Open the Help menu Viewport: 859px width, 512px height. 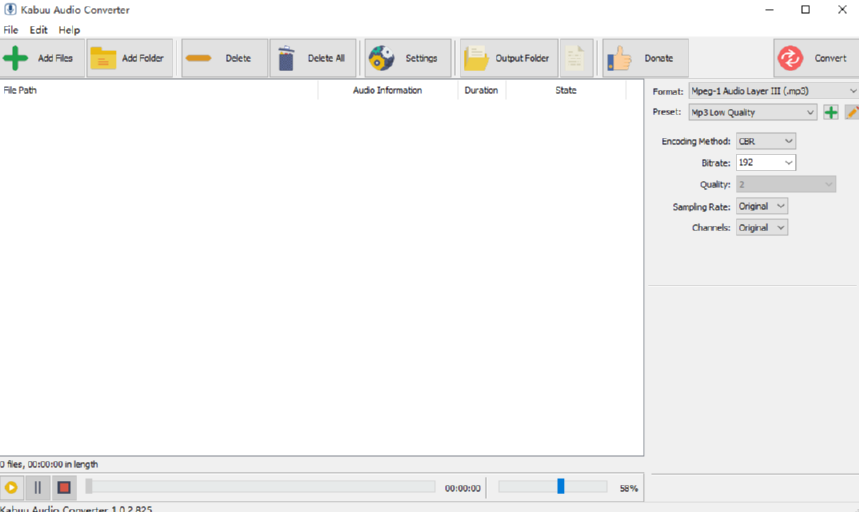coord(70,30)
